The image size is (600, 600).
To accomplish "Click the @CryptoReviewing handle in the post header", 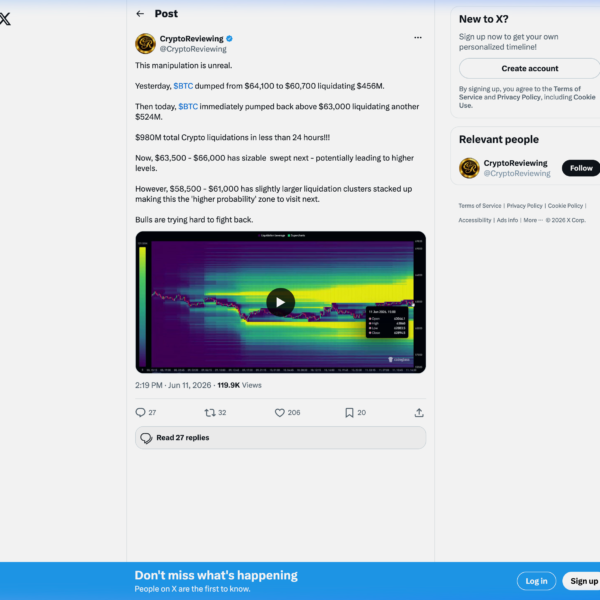I will (x=193, y=49).
